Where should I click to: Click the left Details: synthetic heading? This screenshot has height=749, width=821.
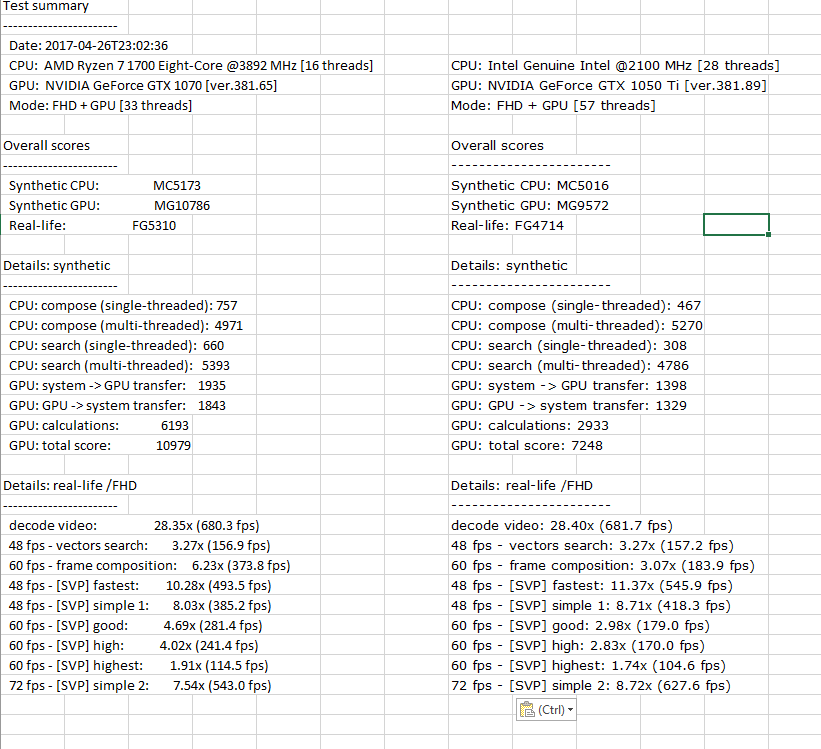[x=57, y=266]
